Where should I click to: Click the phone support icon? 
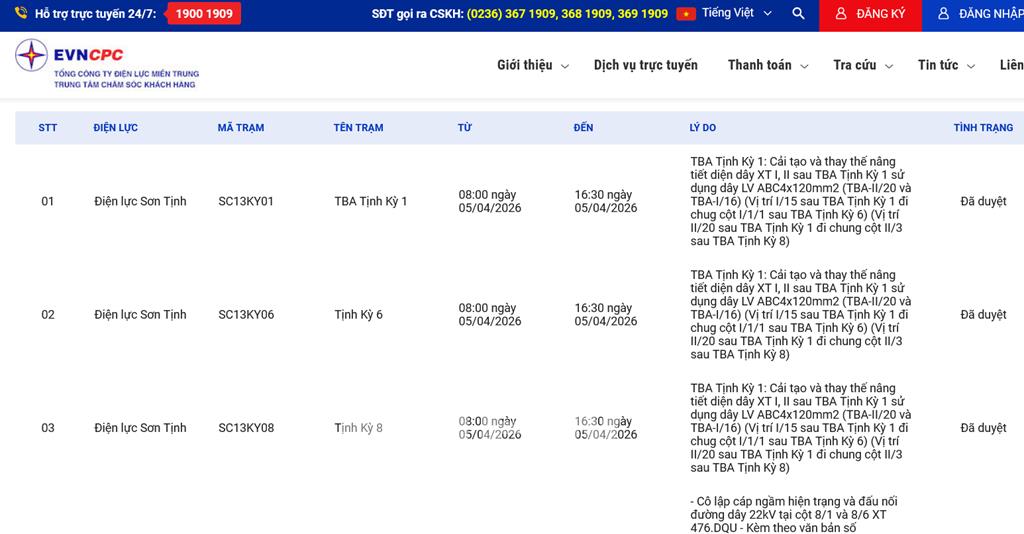point(21,14)
